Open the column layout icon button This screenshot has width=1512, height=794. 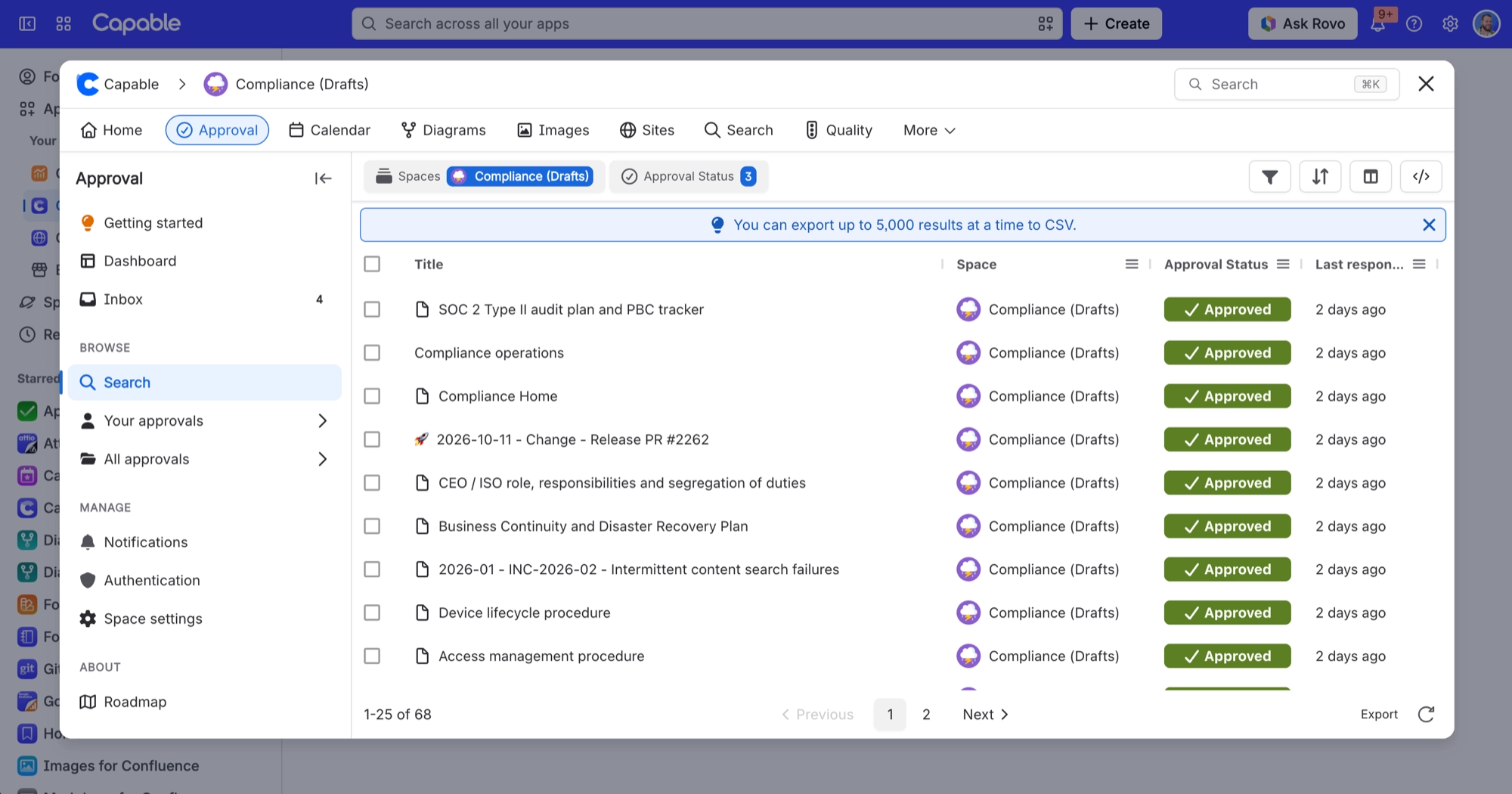tap(1371, 177)
